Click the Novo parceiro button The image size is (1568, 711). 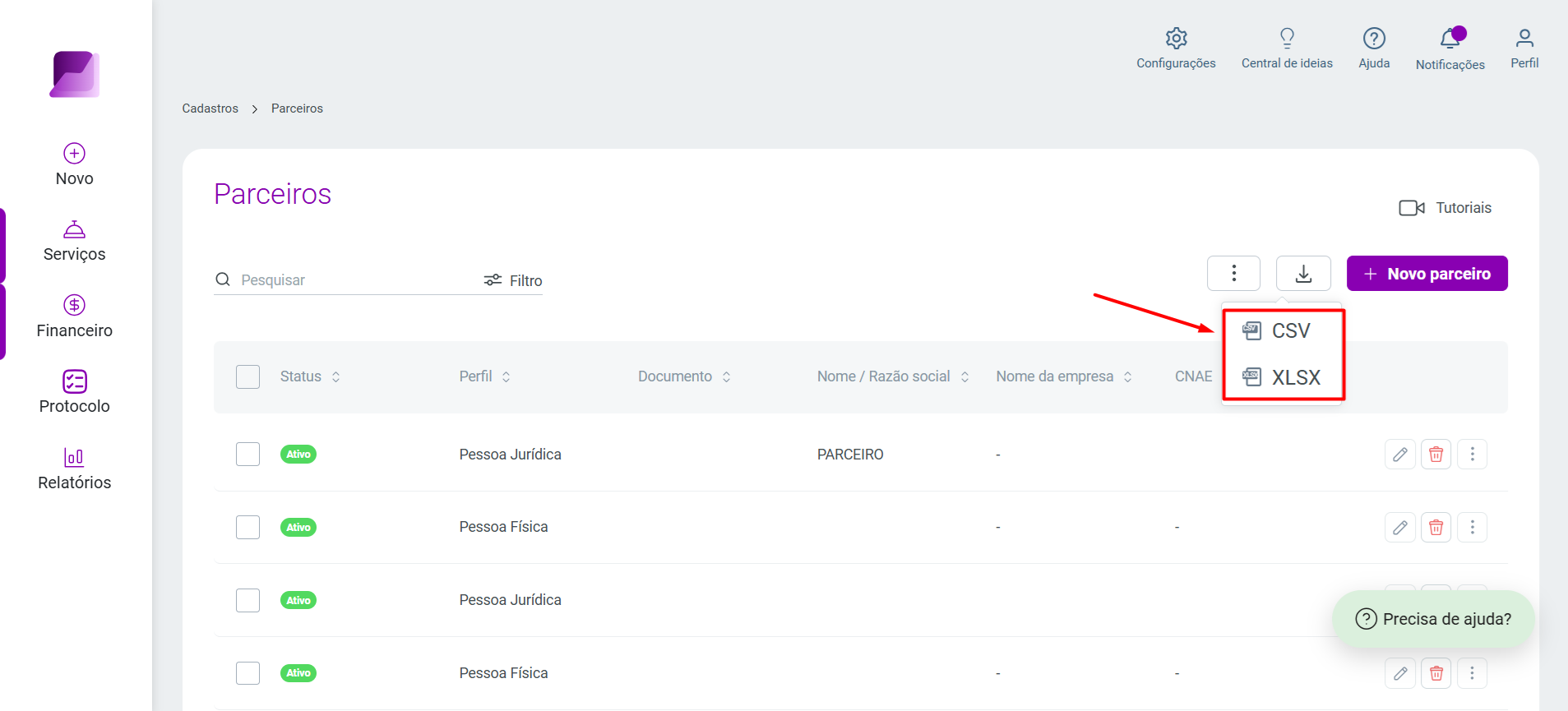click(1427, 274)
